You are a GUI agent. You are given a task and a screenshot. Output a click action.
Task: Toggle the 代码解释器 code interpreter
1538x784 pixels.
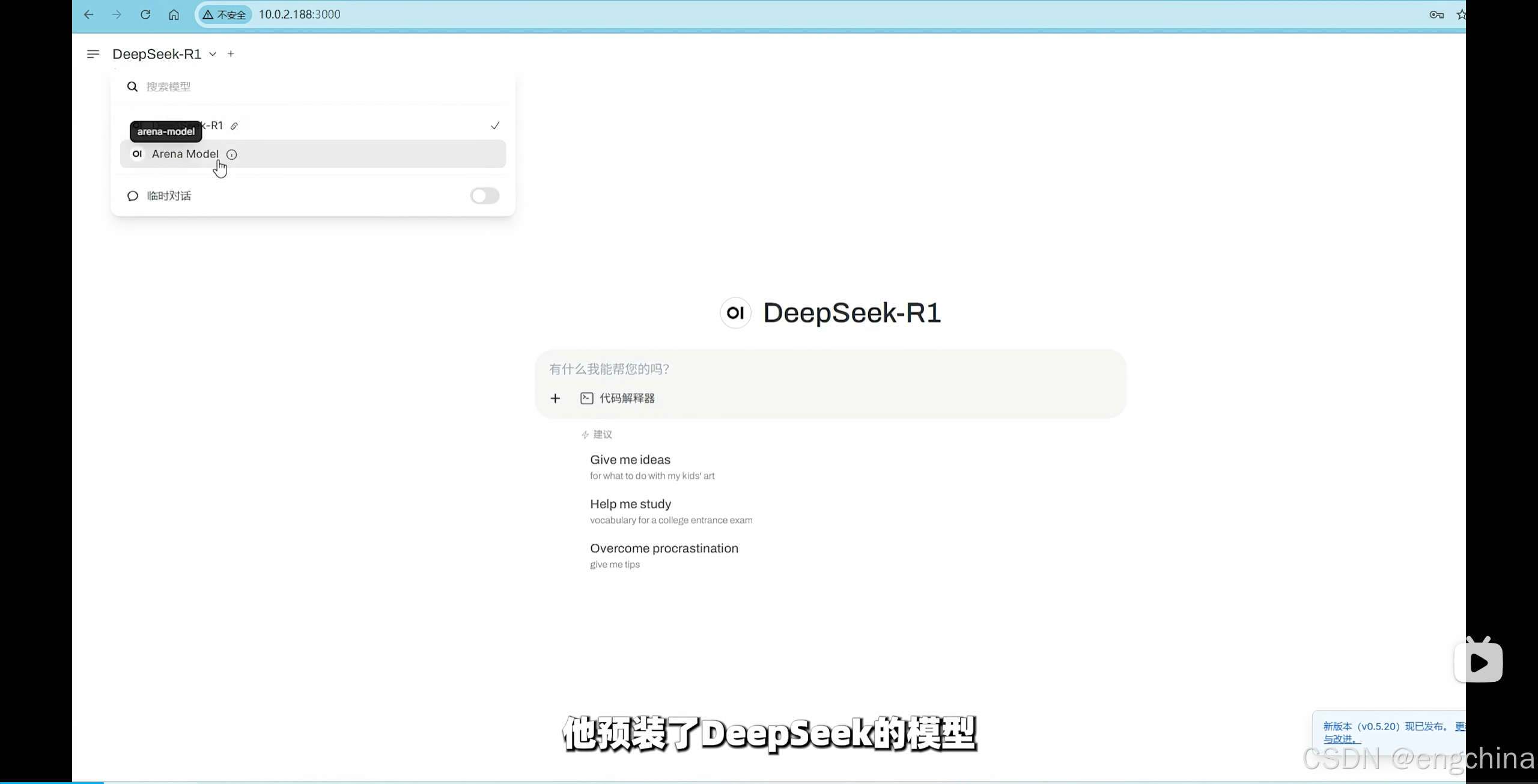(x=618, y=398)
